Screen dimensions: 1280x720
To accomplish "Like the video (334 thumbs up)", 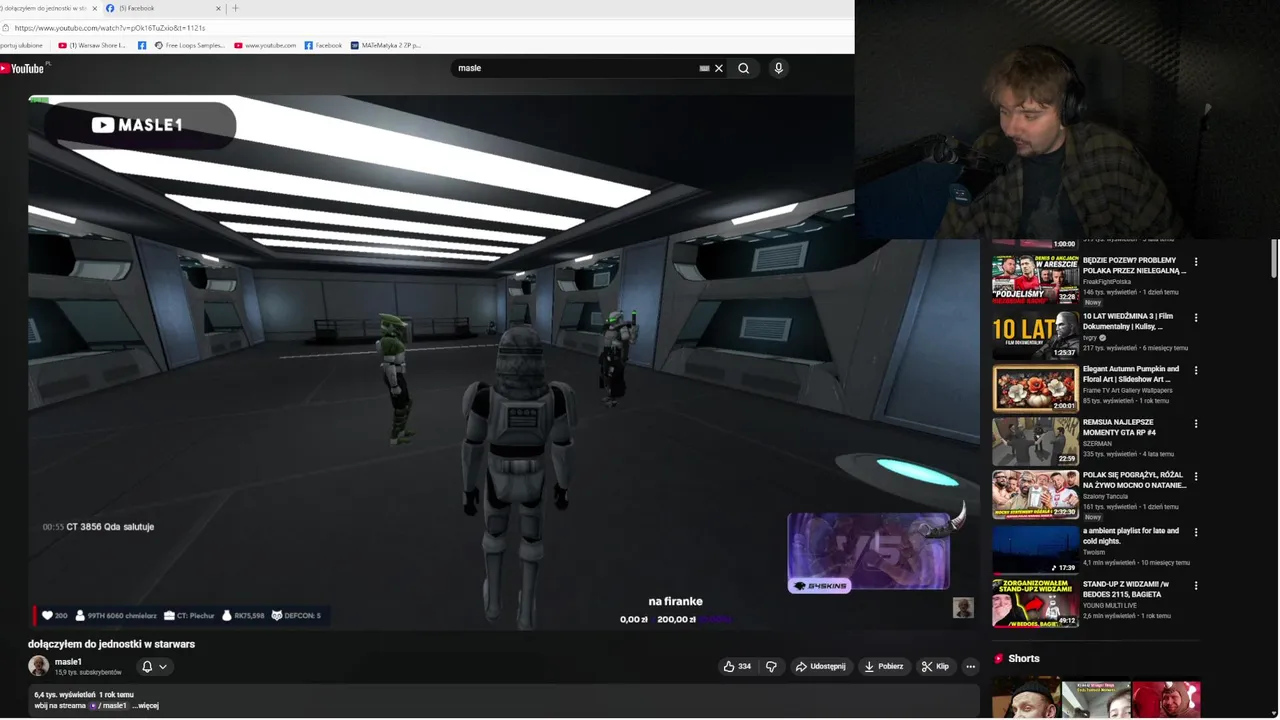I will tap(737, 666).
